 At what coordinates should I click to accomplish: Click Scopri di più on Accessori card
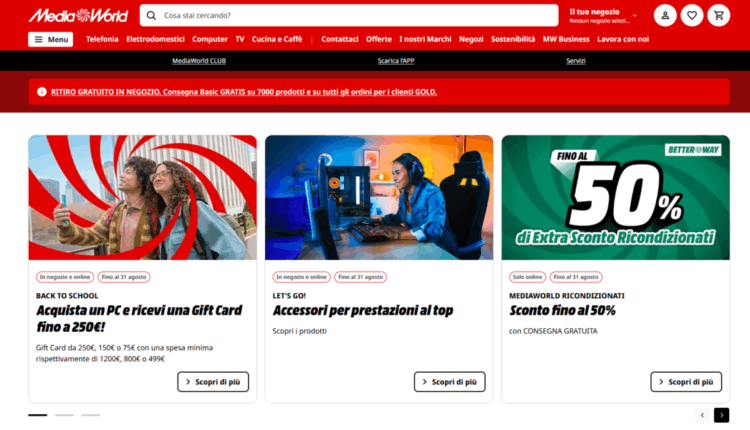tap(450, 382)
